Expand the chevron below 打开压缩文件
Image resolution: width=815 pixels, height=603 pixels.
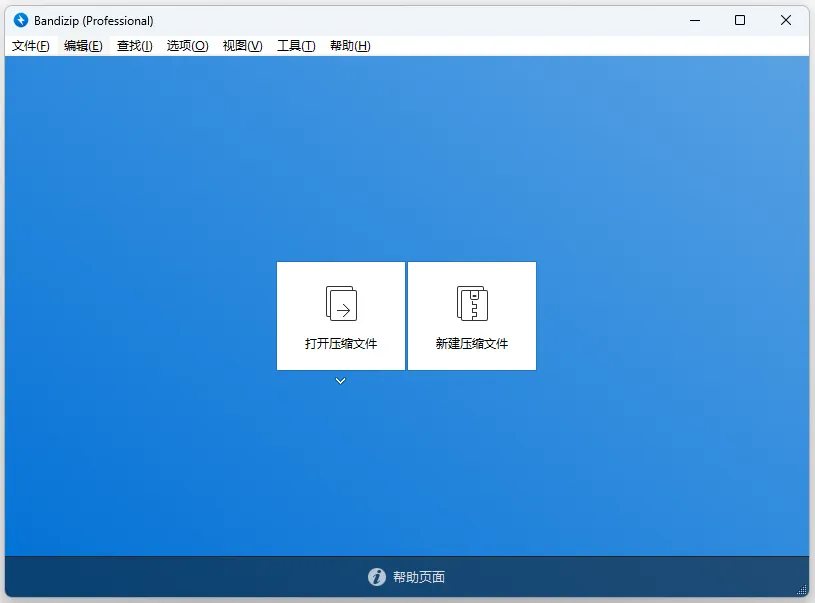(x=340, y=381)
